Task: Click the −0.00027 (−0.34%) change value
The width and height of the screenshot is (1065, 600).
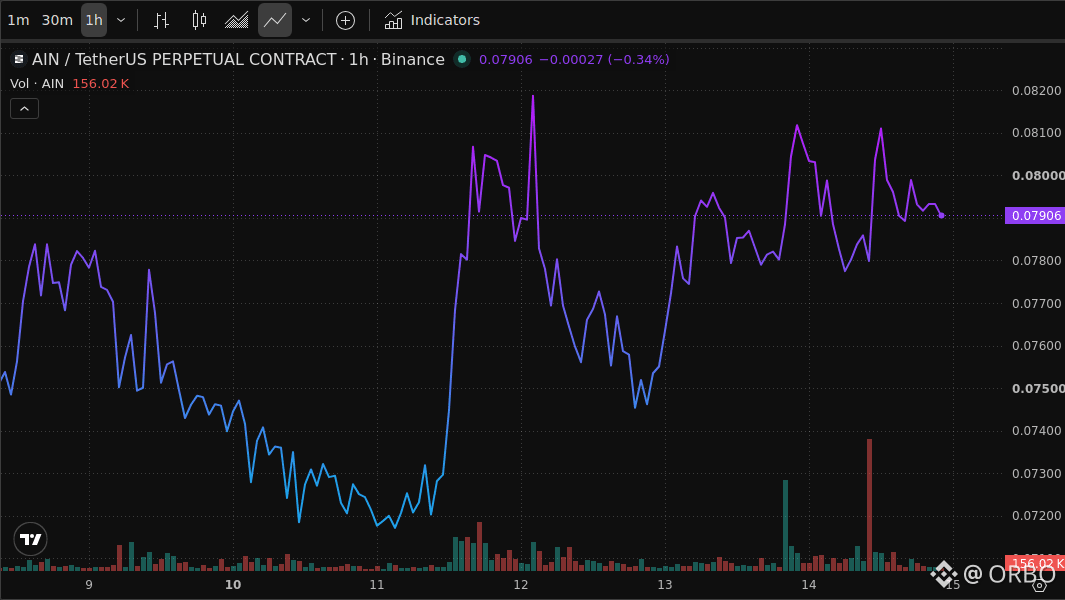Action: tap(604, 60)
